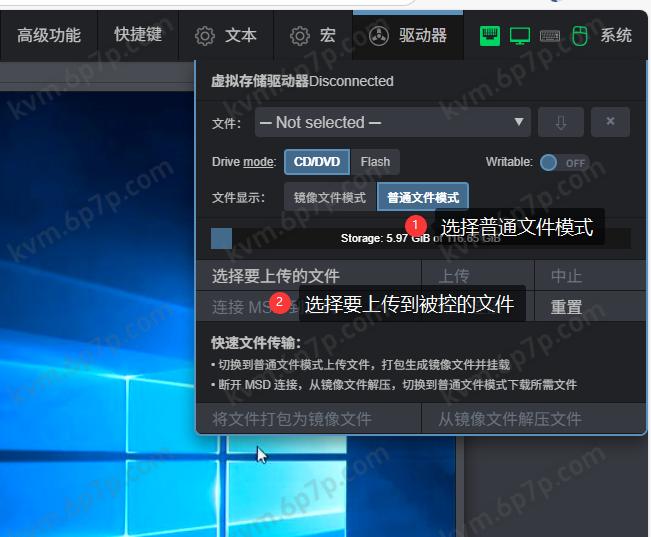
Task: Select CD/DVD drive mode
Action: click(317, 162)
